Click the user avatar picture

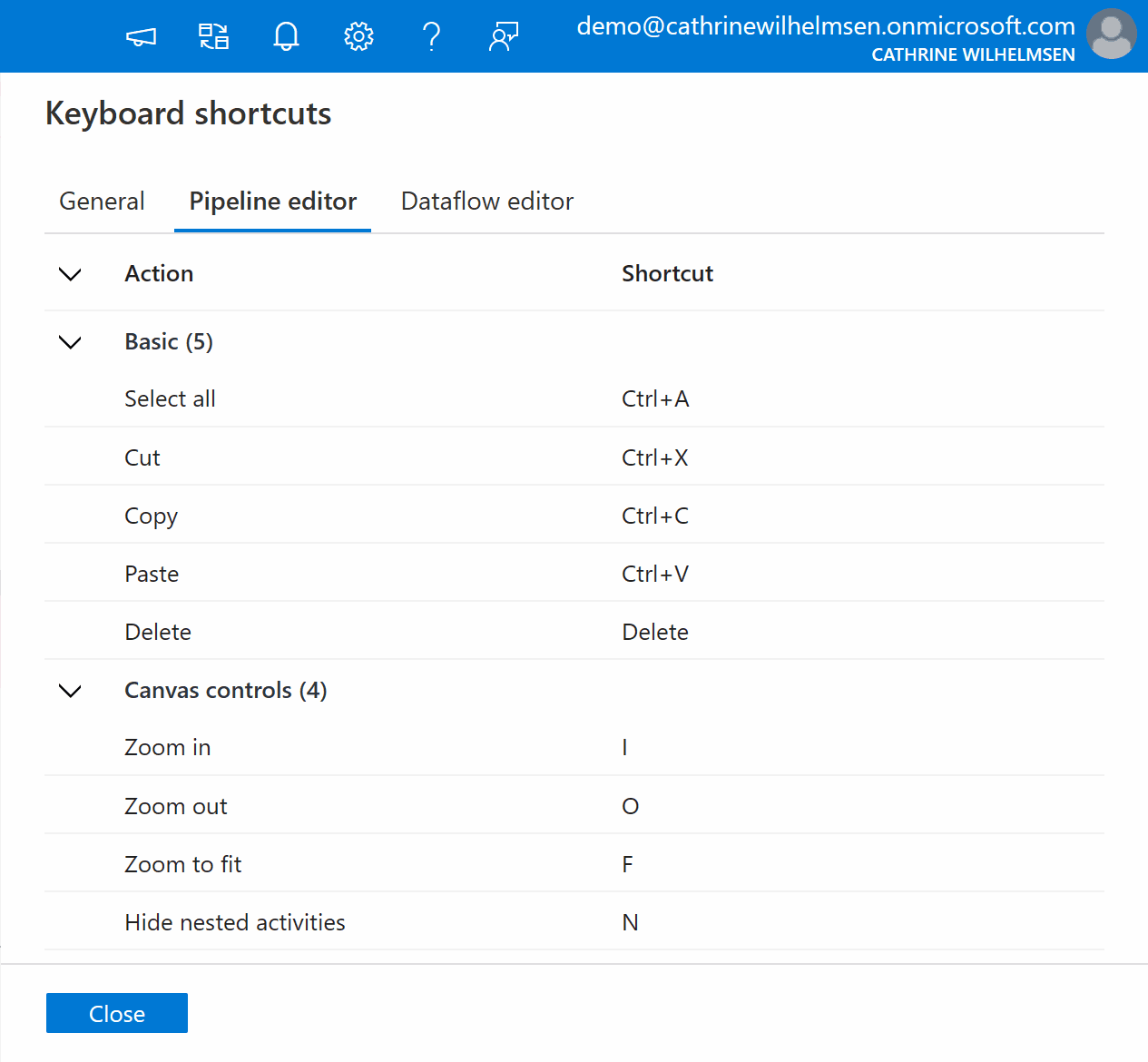1111,34
